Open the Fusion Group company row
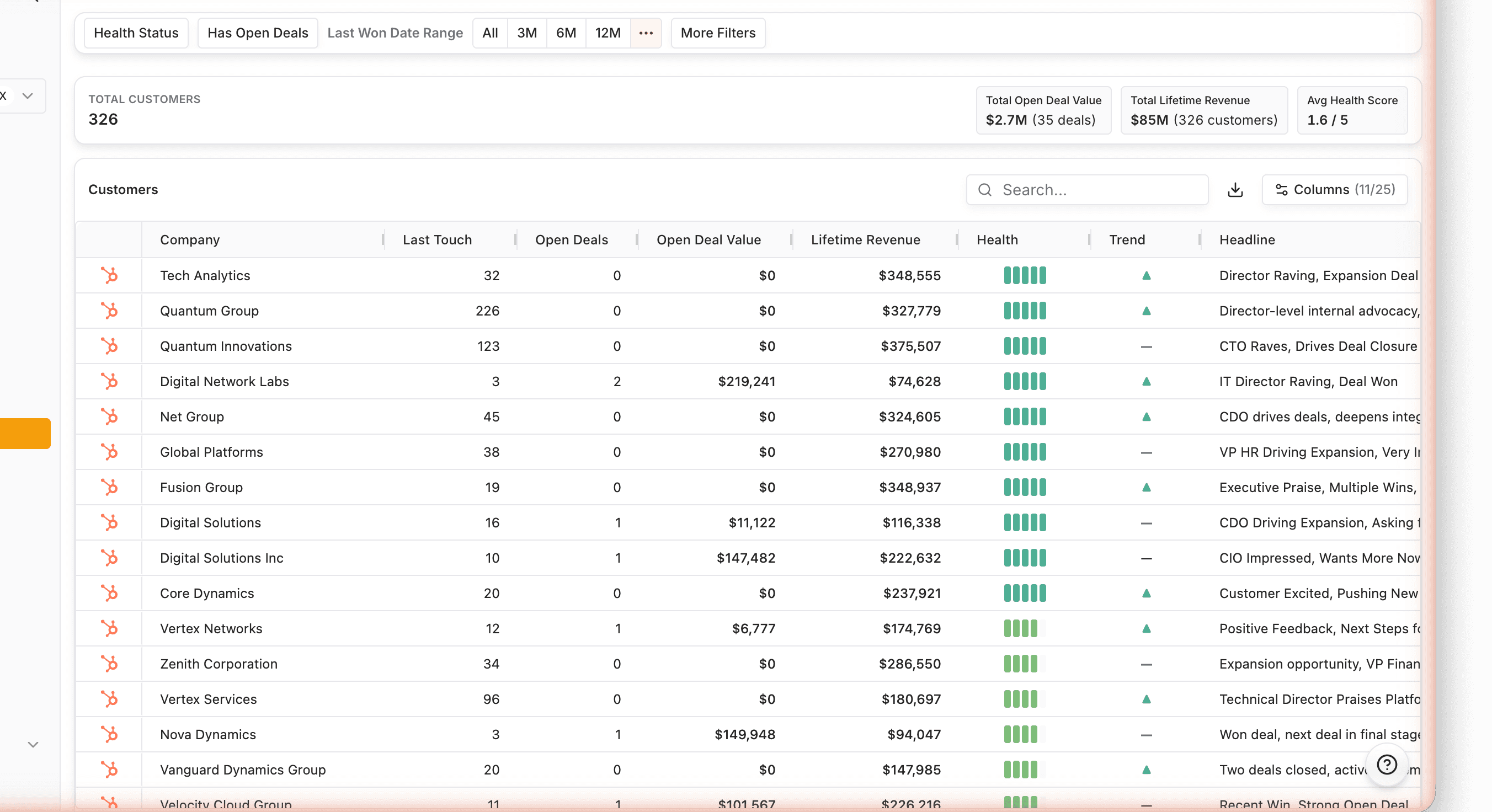This screenshot has width=1492, height=812. pos(201,487)
